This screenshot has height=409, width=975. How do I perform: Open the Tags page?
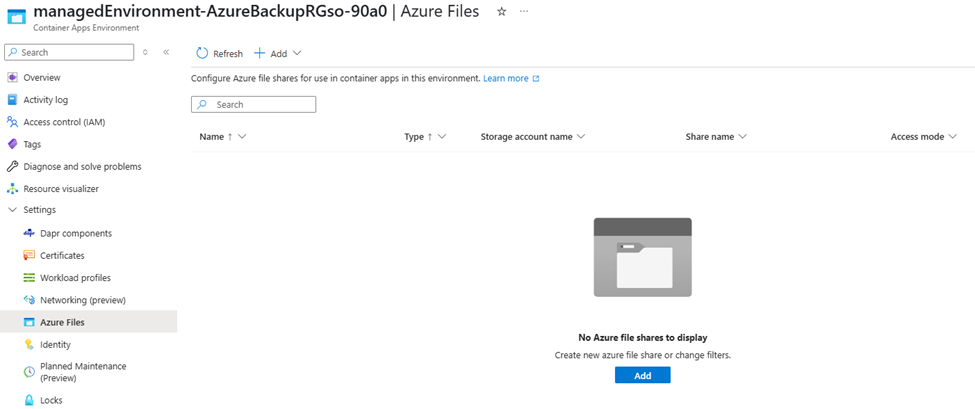point(32,144)
